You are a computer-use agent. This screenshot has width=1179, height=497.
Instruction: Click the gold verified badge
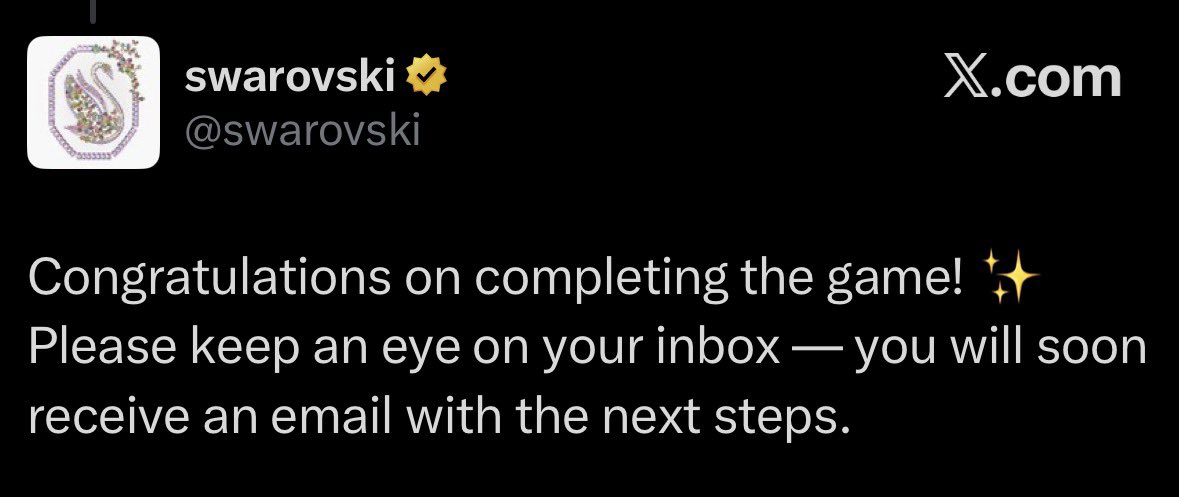(x=429, y=76)
